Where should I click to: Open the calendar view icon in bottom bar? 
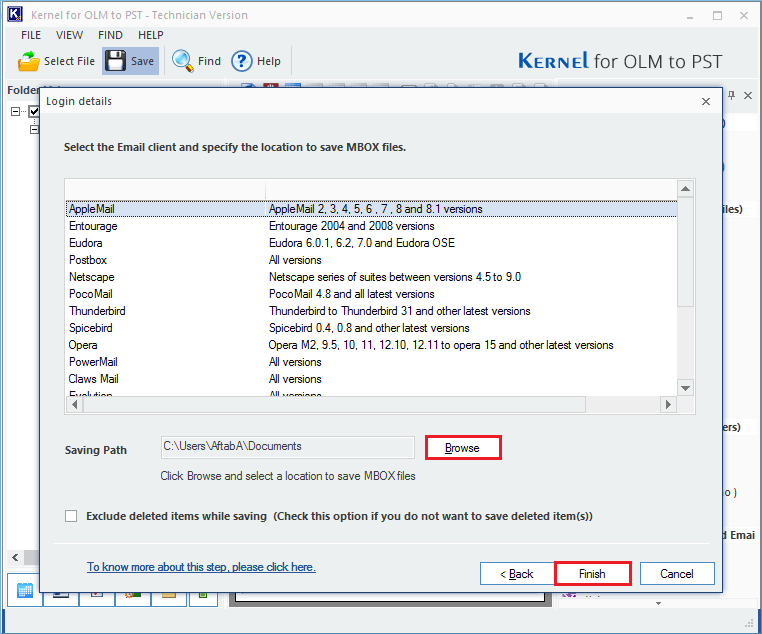pyautogui.click(x=25, y=590)
